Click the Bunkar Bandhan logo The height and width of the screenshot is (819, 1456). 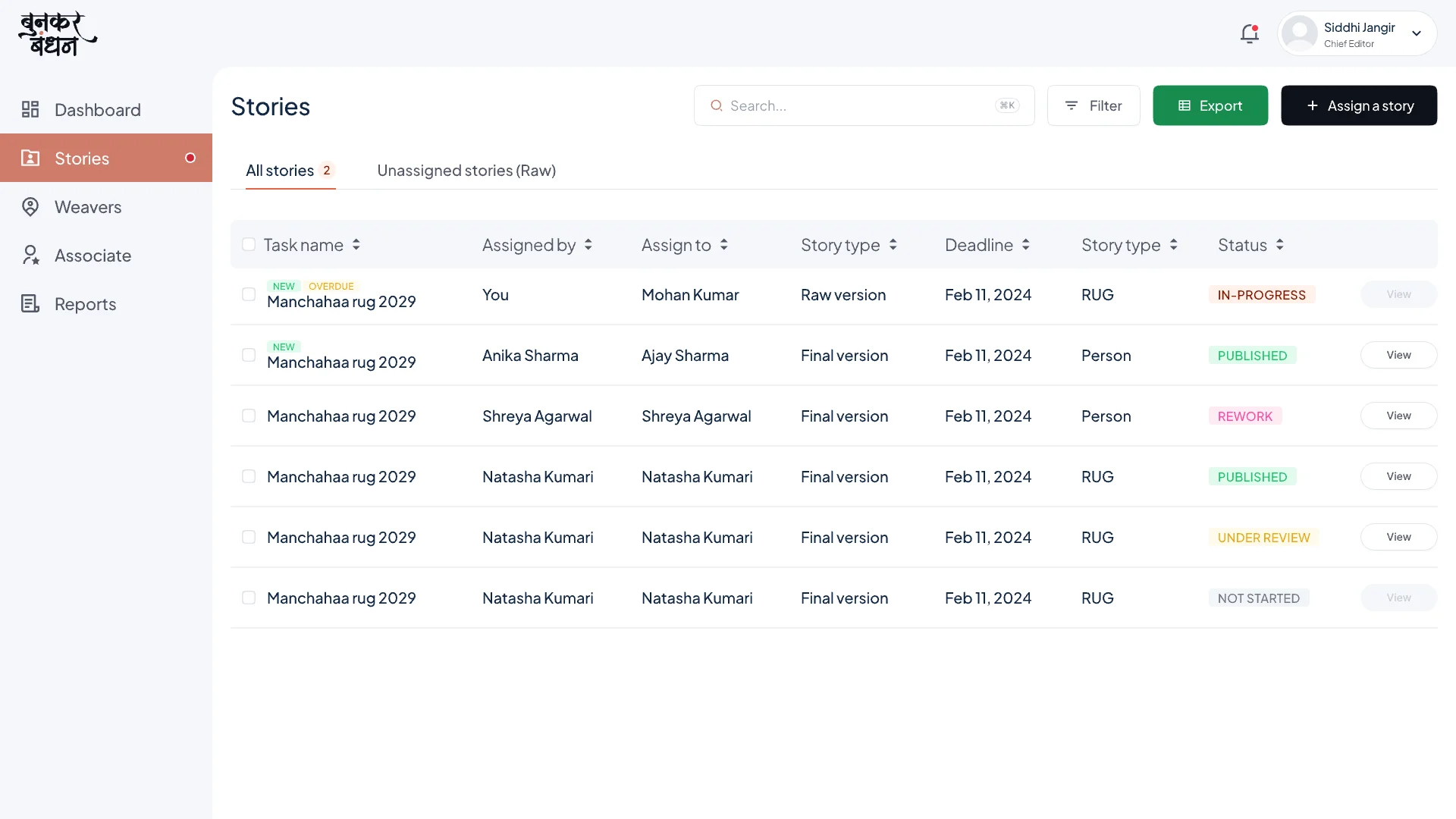[x=58, y=34]
